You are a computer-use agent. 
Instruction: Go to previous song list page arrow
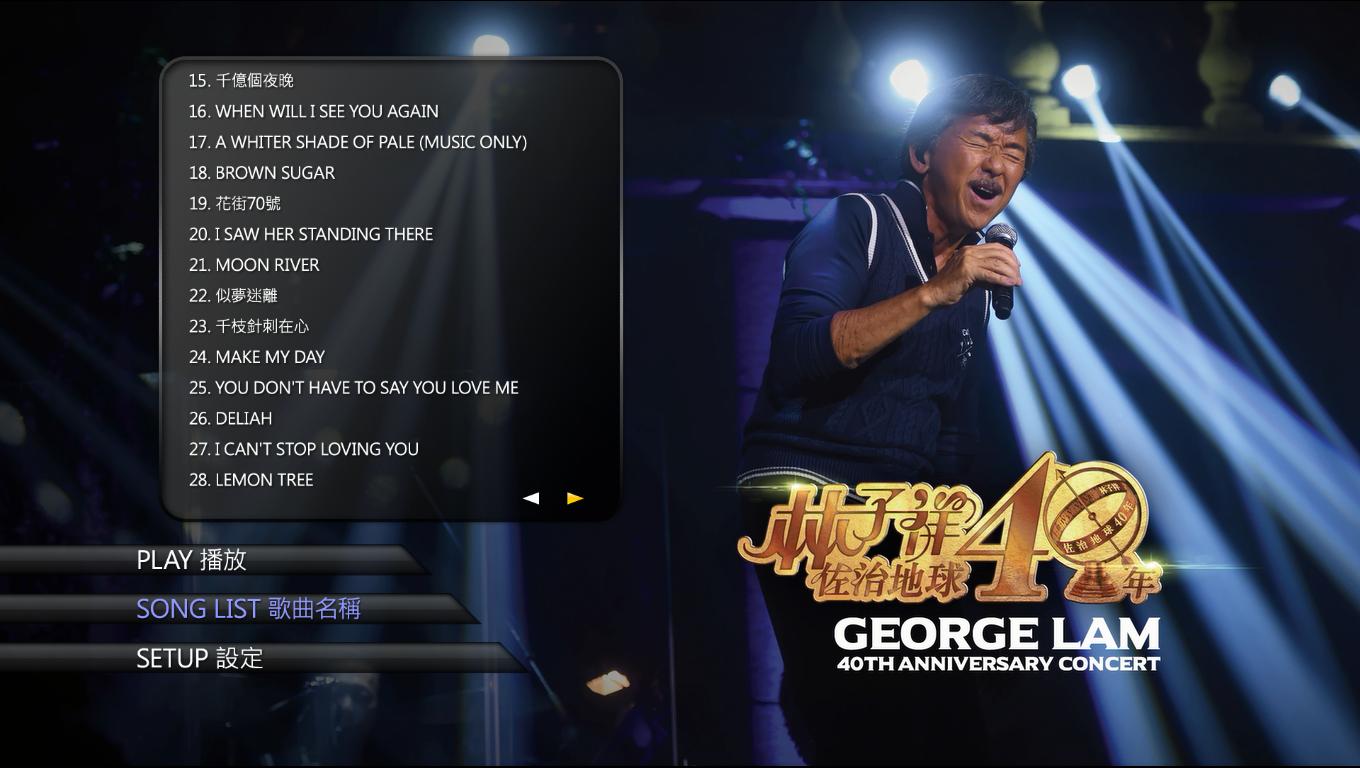[531, 498]
